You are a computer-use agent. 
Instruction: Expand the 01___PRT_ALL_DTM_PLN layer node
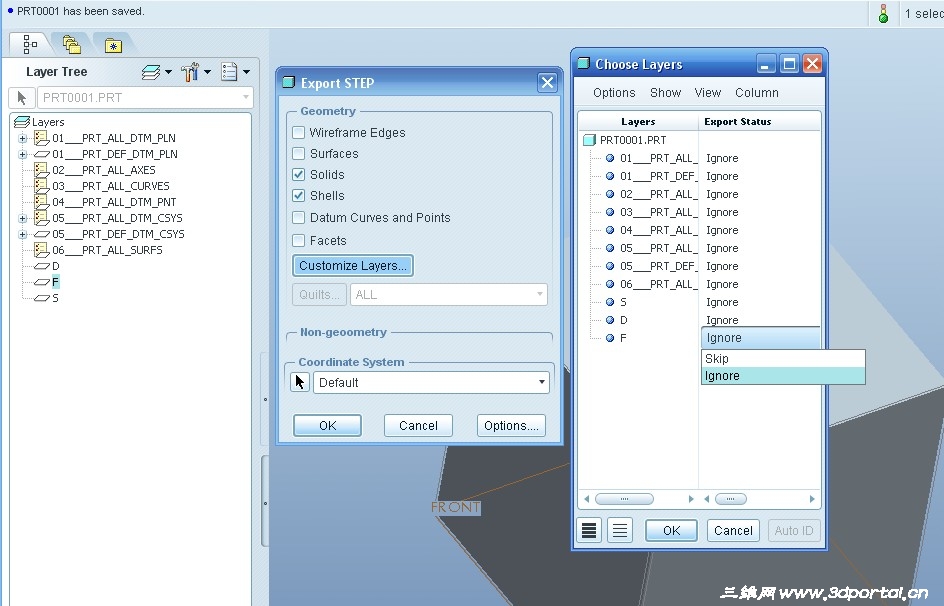pyautogui.click(x=22, y=138)
